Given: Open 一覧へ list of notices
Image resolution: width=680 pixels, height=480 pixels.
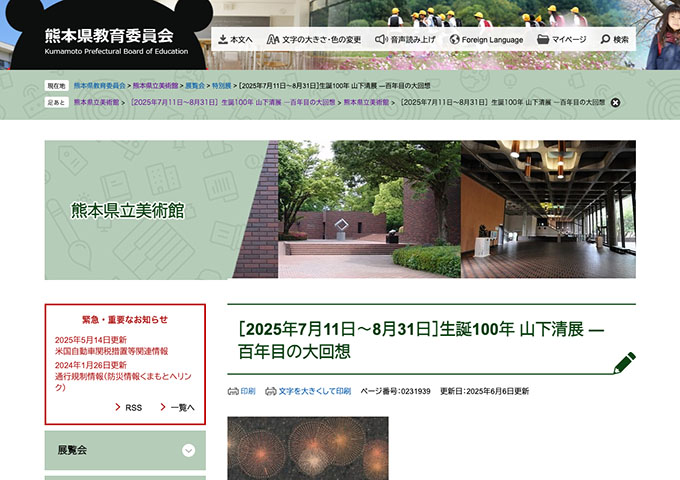Looking at the screenshot, I should tap(183, 408).
